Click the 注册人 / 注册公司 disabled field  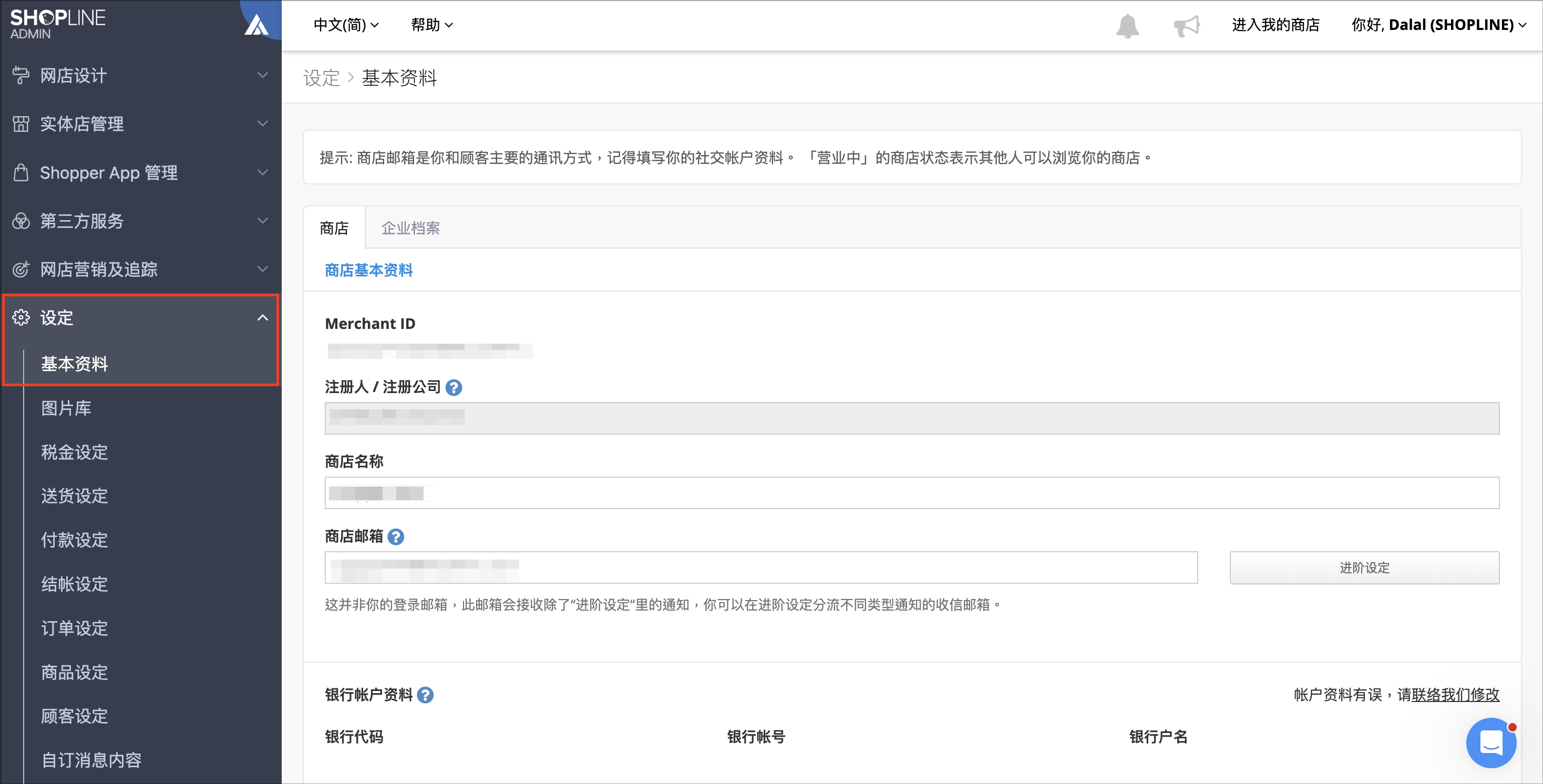coord(912,418)
